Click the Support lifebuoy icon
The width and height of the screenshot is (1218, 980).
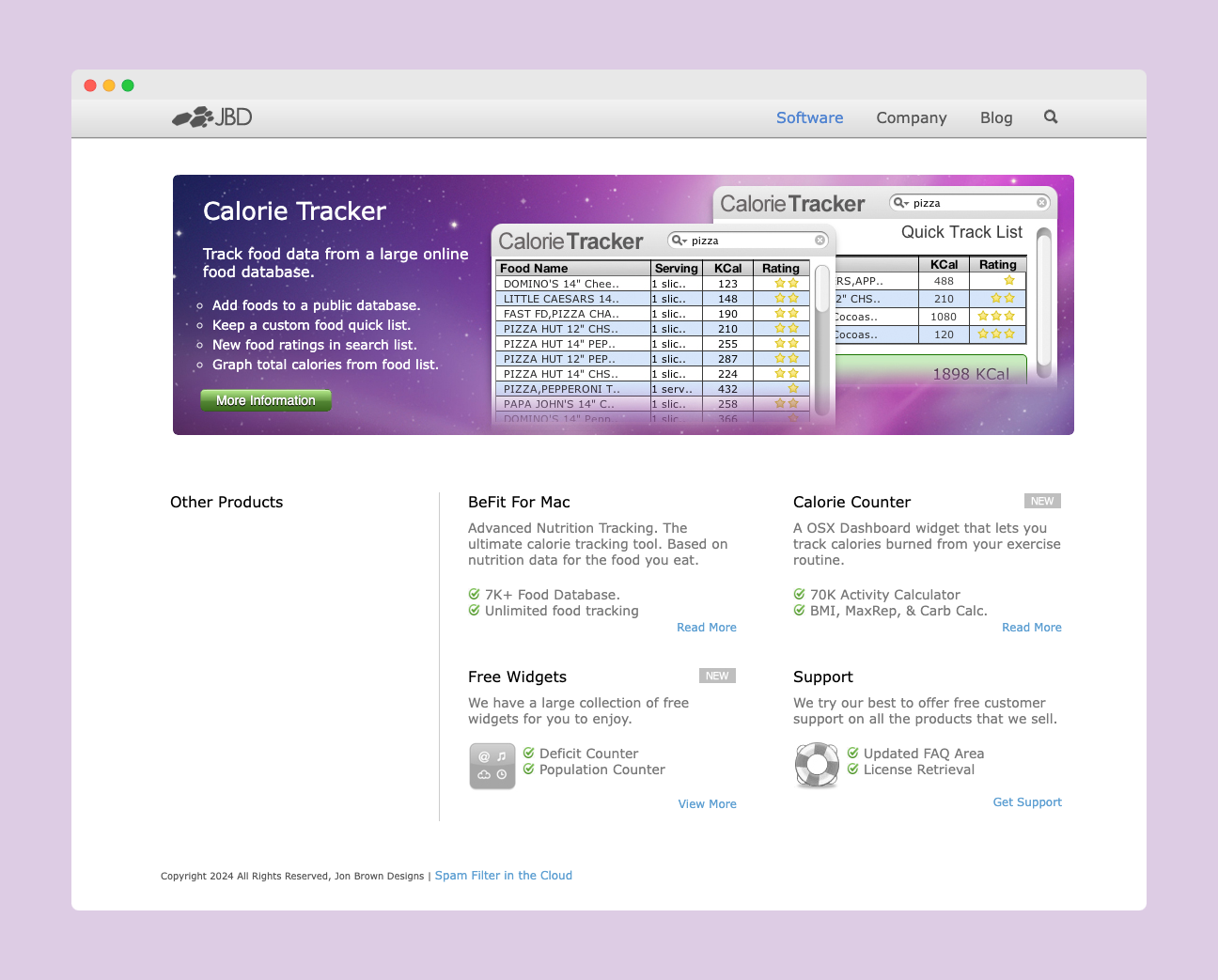pos(817,765)
